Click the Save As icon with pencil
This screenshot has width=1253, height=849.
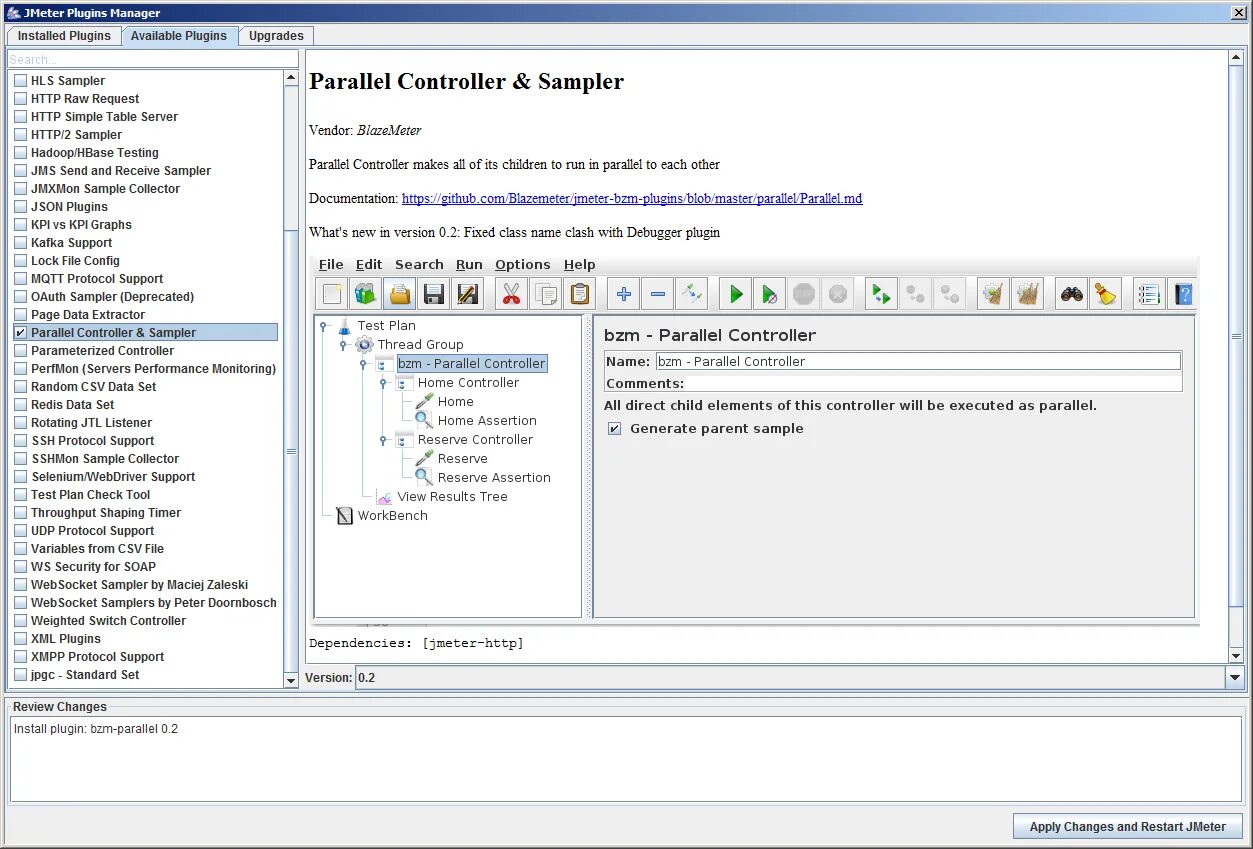point(467,294)
